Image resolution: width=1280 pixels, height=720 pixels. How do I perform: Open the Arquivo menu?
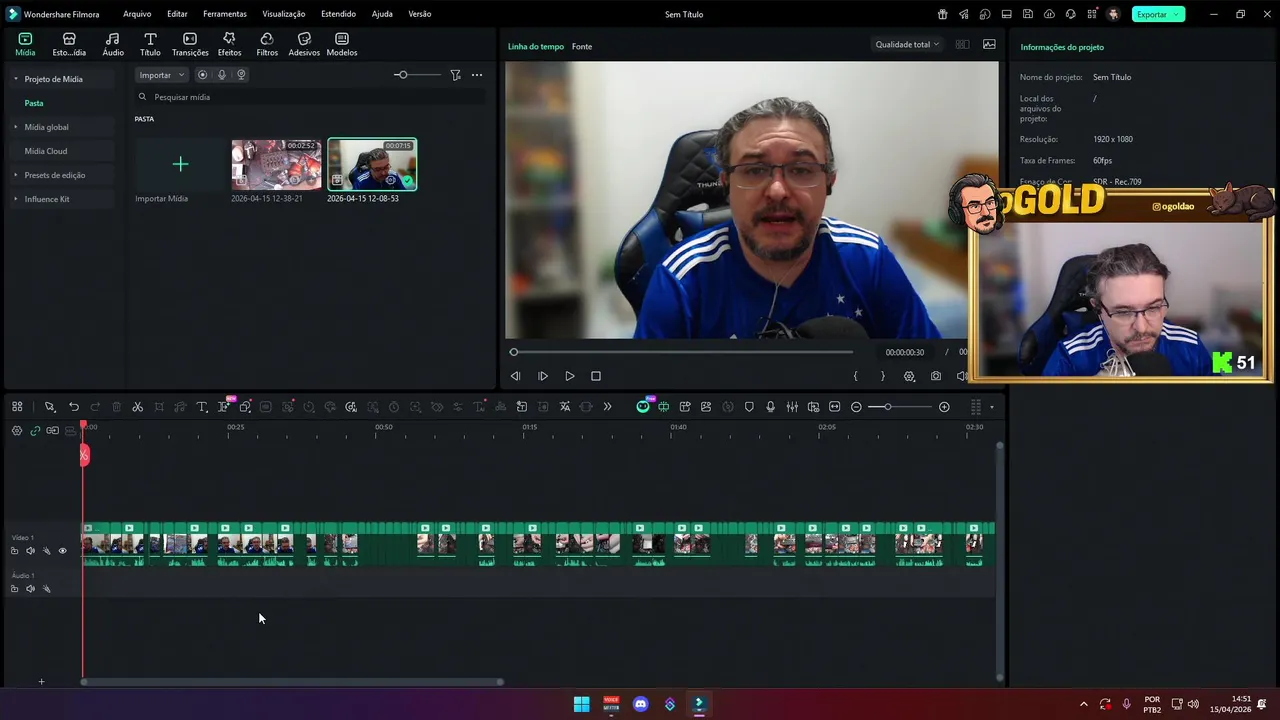(x=137, y=14)
